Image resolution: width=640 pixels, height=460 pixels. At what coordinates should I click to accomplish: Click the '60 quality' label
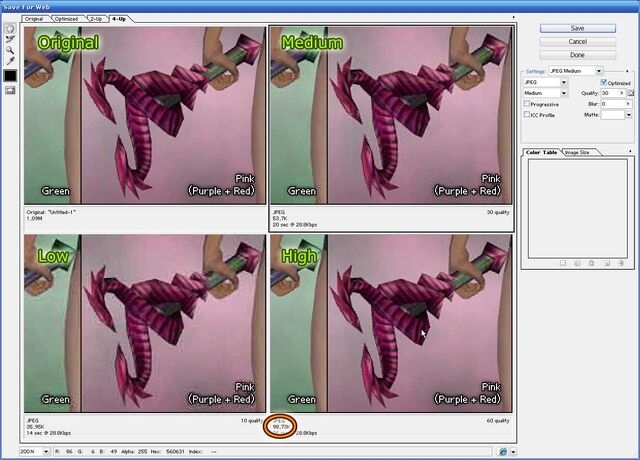498,420
